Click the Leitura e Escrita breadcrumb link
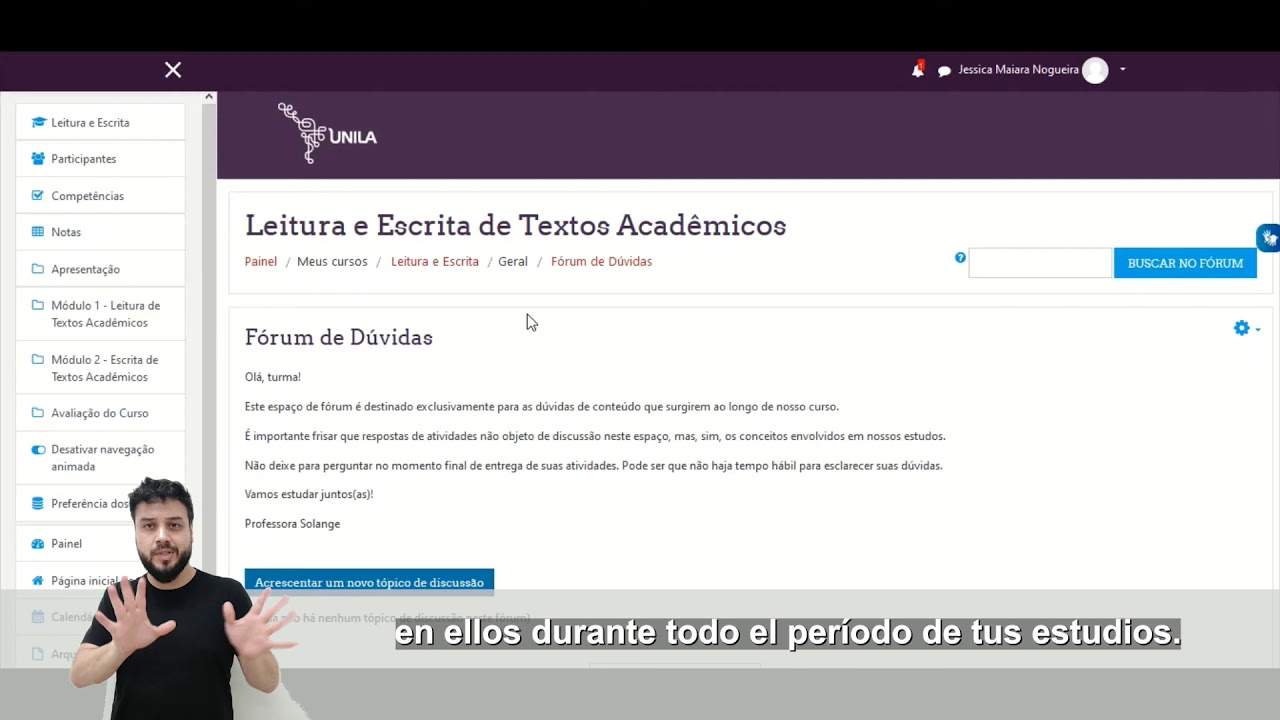The width and height of the screenshot is (1280, 720). click(x=435, y=262)
